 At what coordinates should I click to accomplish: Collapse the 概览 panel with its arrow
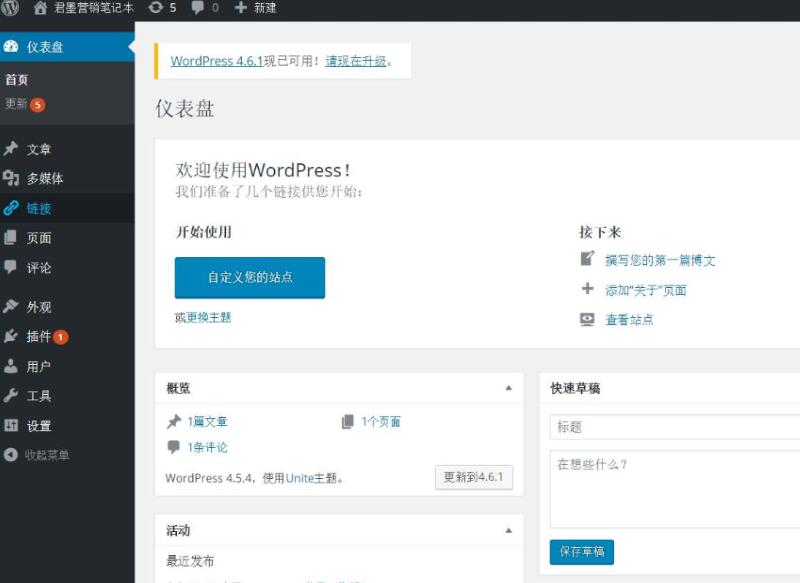point(508,388)
